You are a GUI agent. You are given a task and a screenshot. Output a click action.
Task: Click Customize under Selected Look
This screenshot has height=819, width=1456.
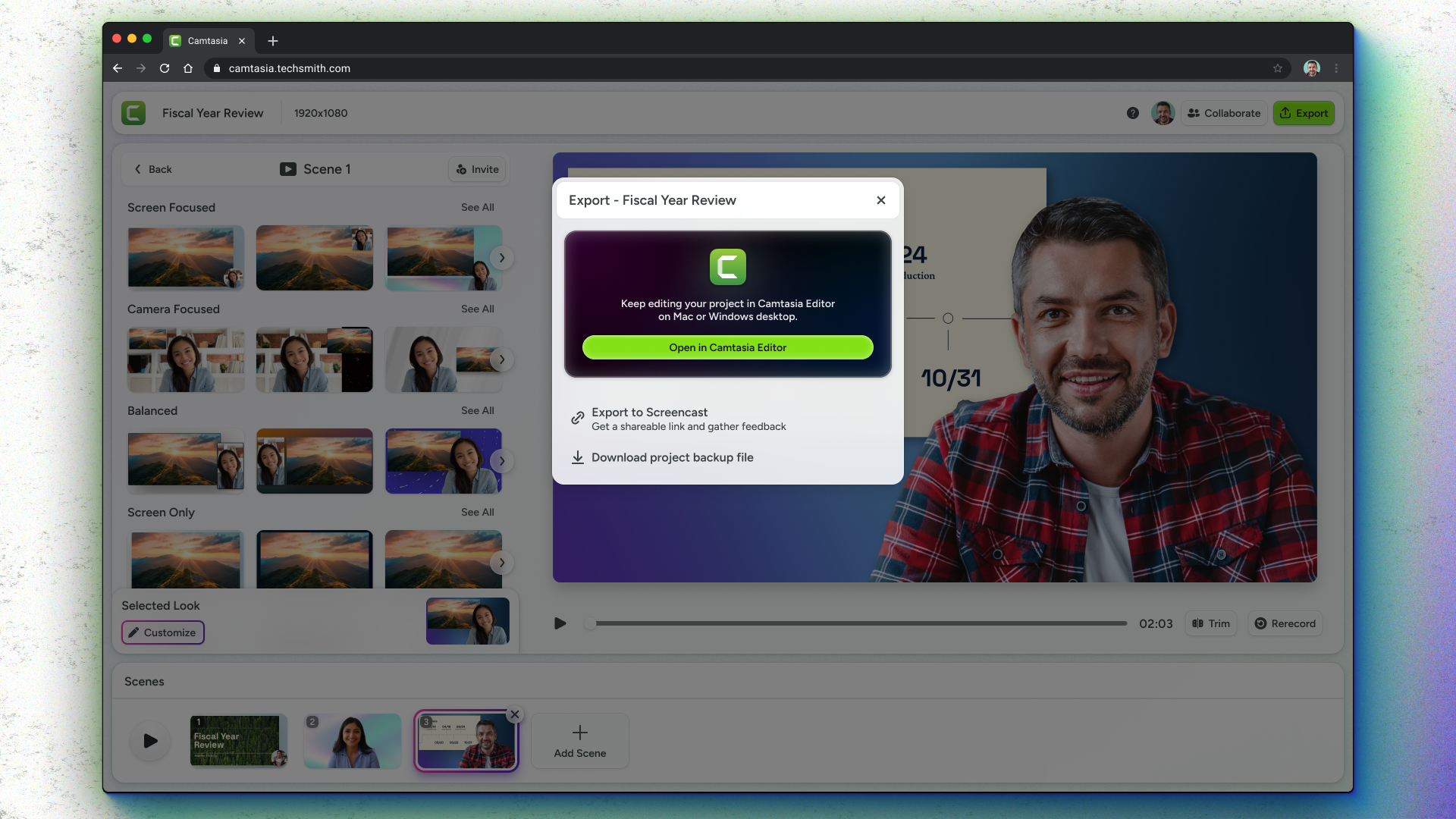[x=163, y=632]
